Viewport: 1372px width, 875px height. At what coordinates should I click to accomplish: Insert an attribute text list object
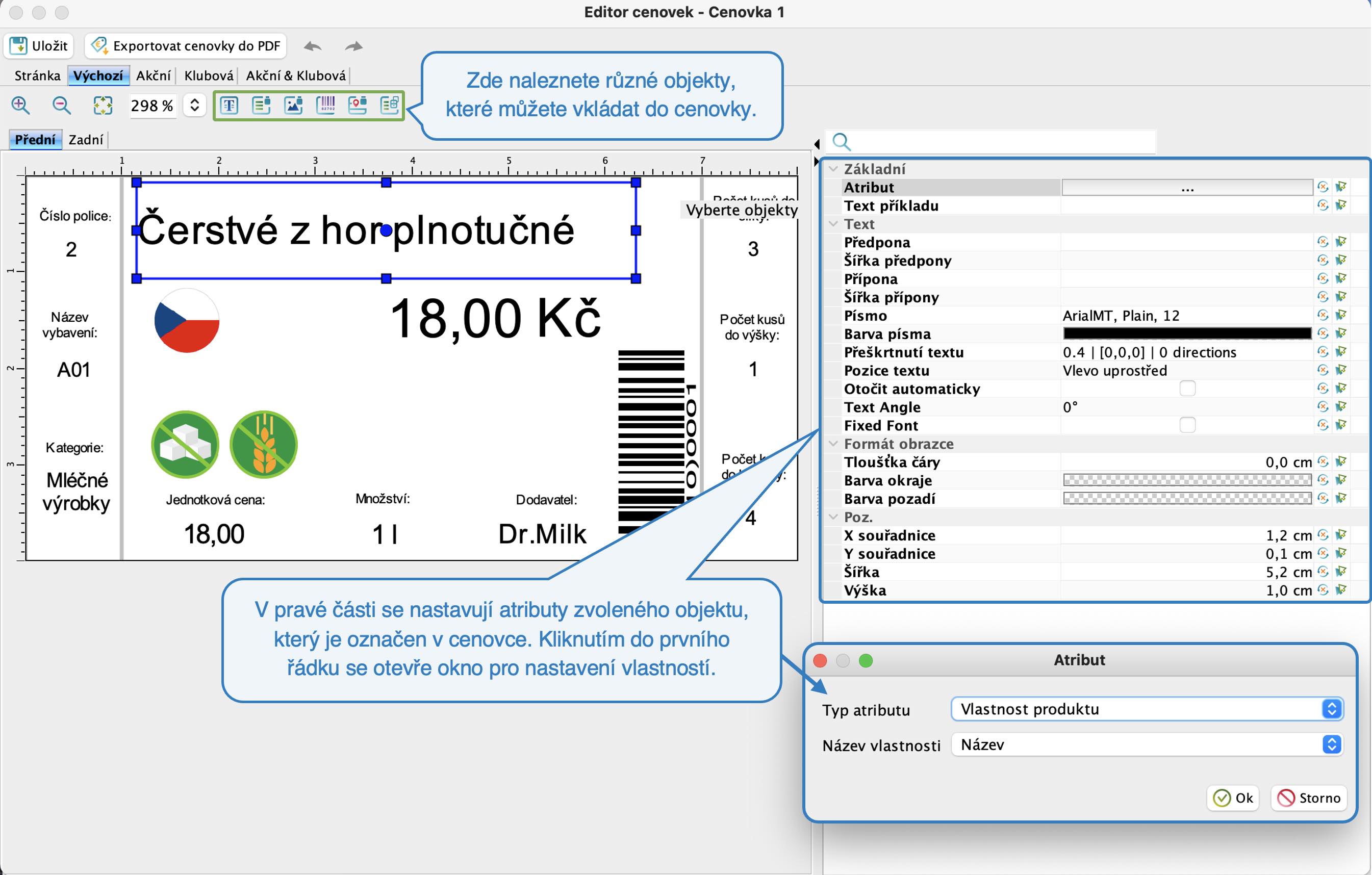coord(261,106)
